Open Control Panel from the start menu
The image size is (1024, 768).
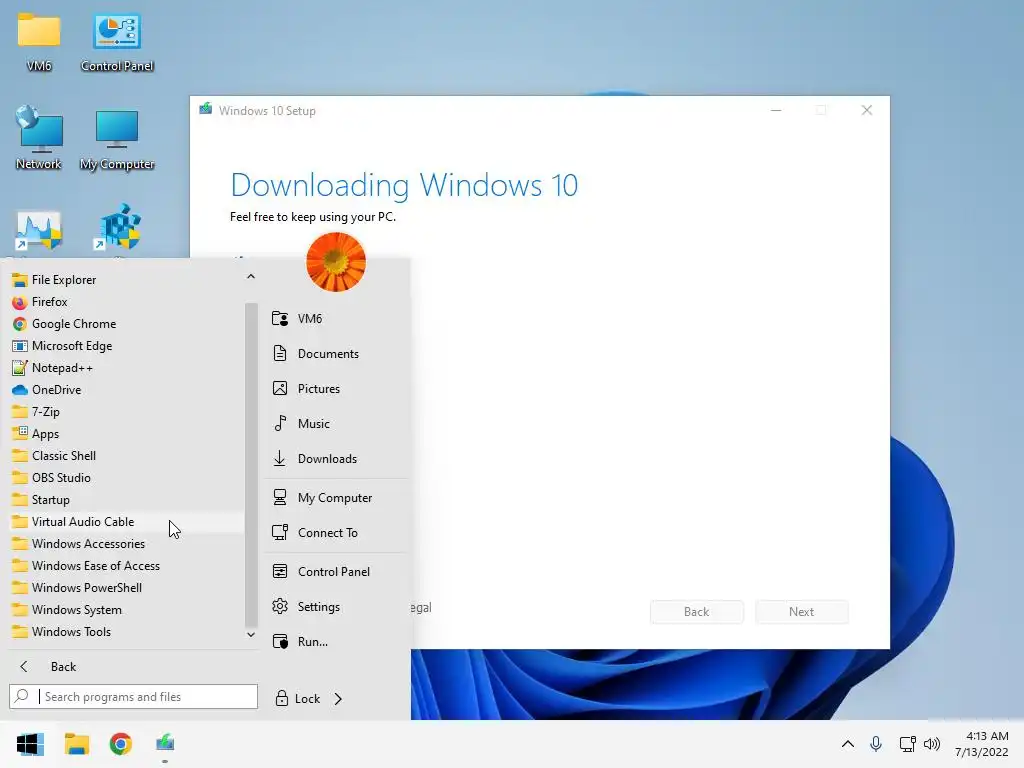point(336,571)
